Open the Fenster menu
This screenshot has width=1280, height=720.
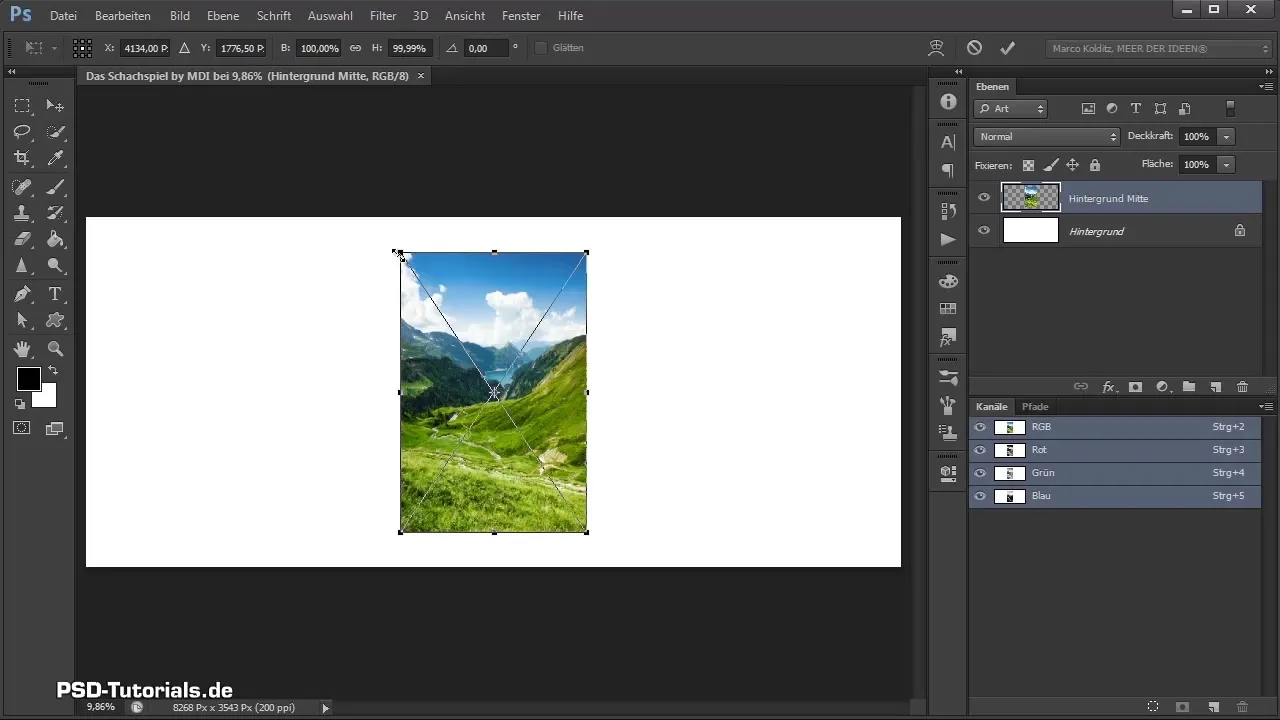point(522,16)
